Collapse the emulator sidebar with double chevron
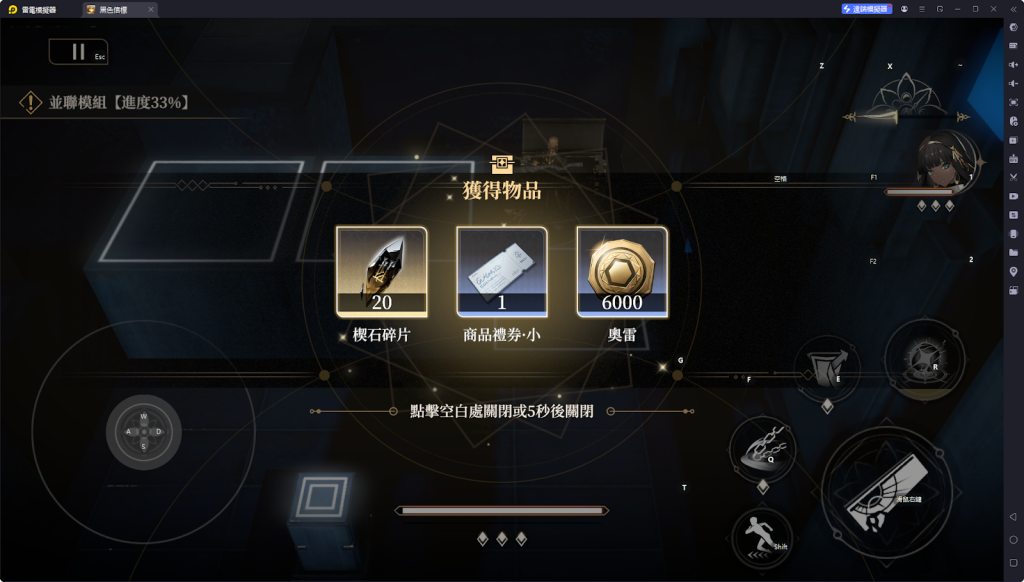Screen dimensions: 1024x582 (1014, 9)
